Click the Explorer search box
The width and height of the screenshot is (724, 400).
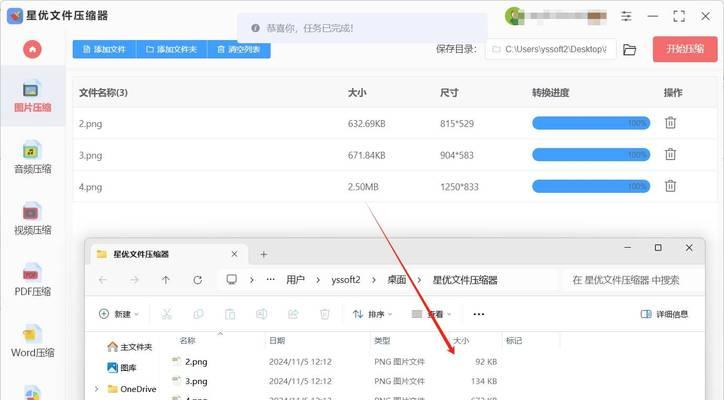tap(632, 280)
